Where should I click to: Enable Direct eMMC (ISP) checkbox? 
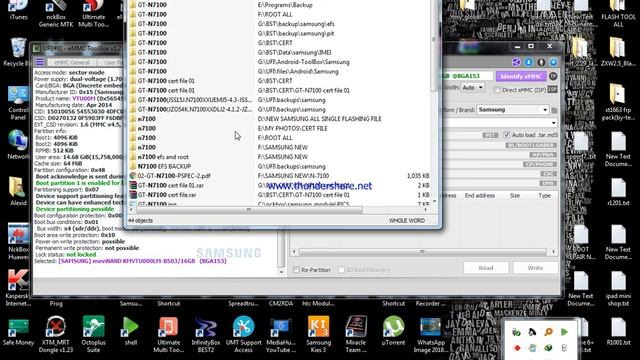click(497, 90)
